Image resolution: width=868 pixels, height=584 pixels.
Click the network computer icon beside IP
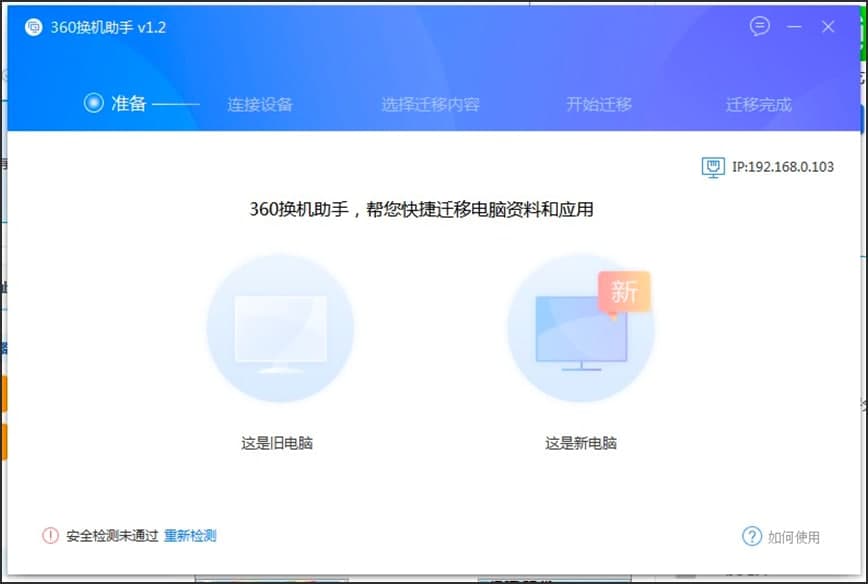point(713,167)
